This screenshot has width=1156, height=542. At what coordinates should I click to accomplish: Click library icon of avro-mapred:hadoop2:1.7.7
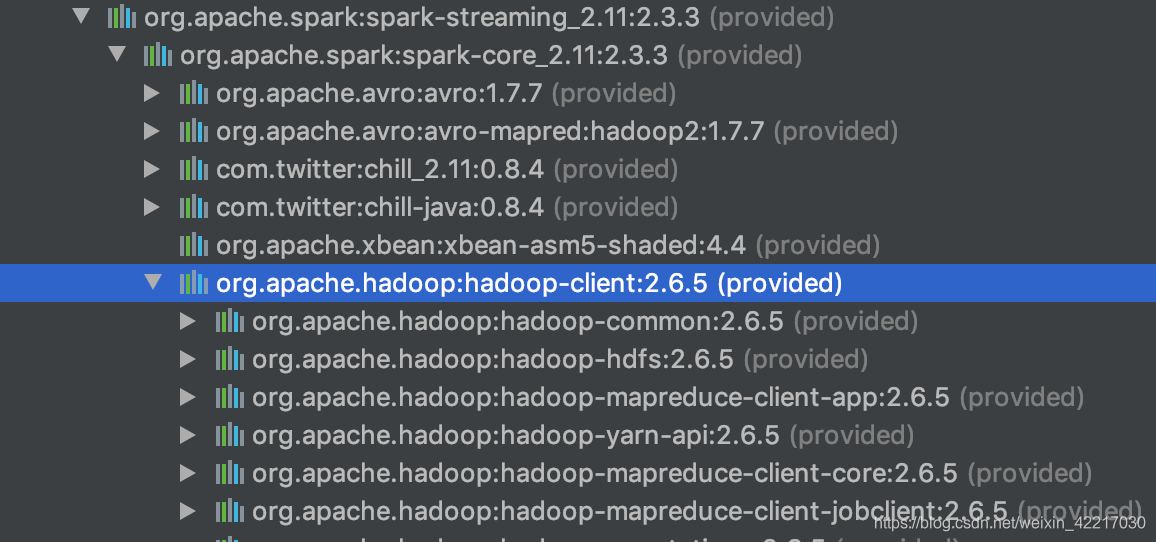point(193,131)
